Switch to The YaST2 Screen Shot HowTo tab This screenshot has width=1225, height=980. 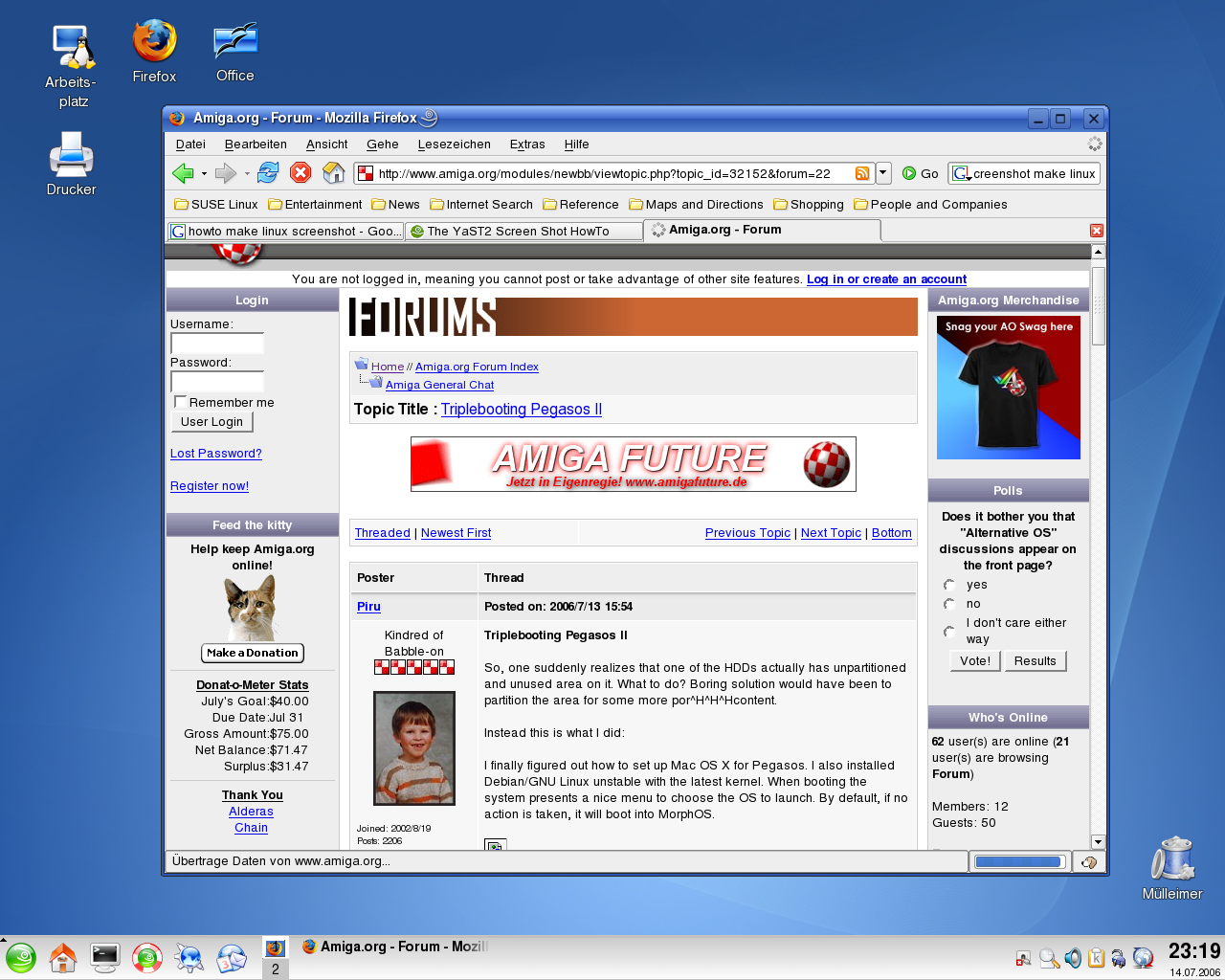click(x=523, y=231)
